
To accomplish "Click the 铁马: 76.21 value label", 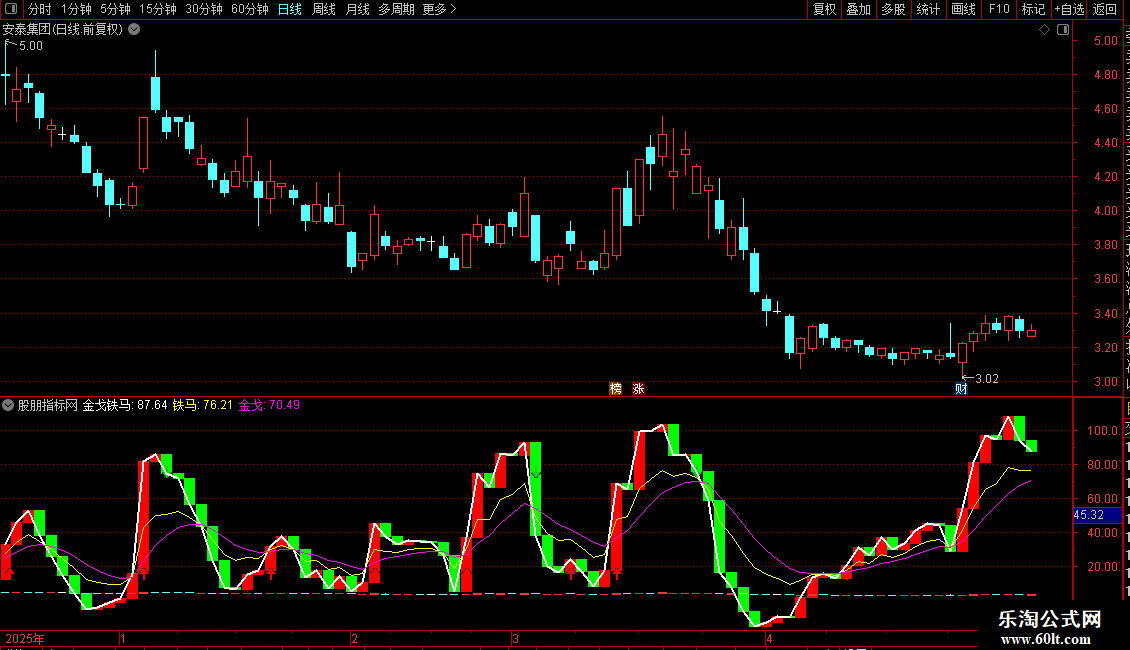I will [203, 405].
